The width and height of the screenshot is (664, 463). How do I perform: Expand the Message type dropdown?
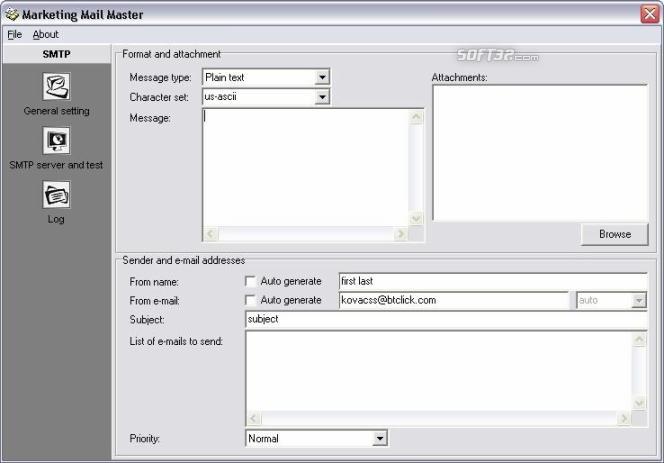click(x=322, y=78)
